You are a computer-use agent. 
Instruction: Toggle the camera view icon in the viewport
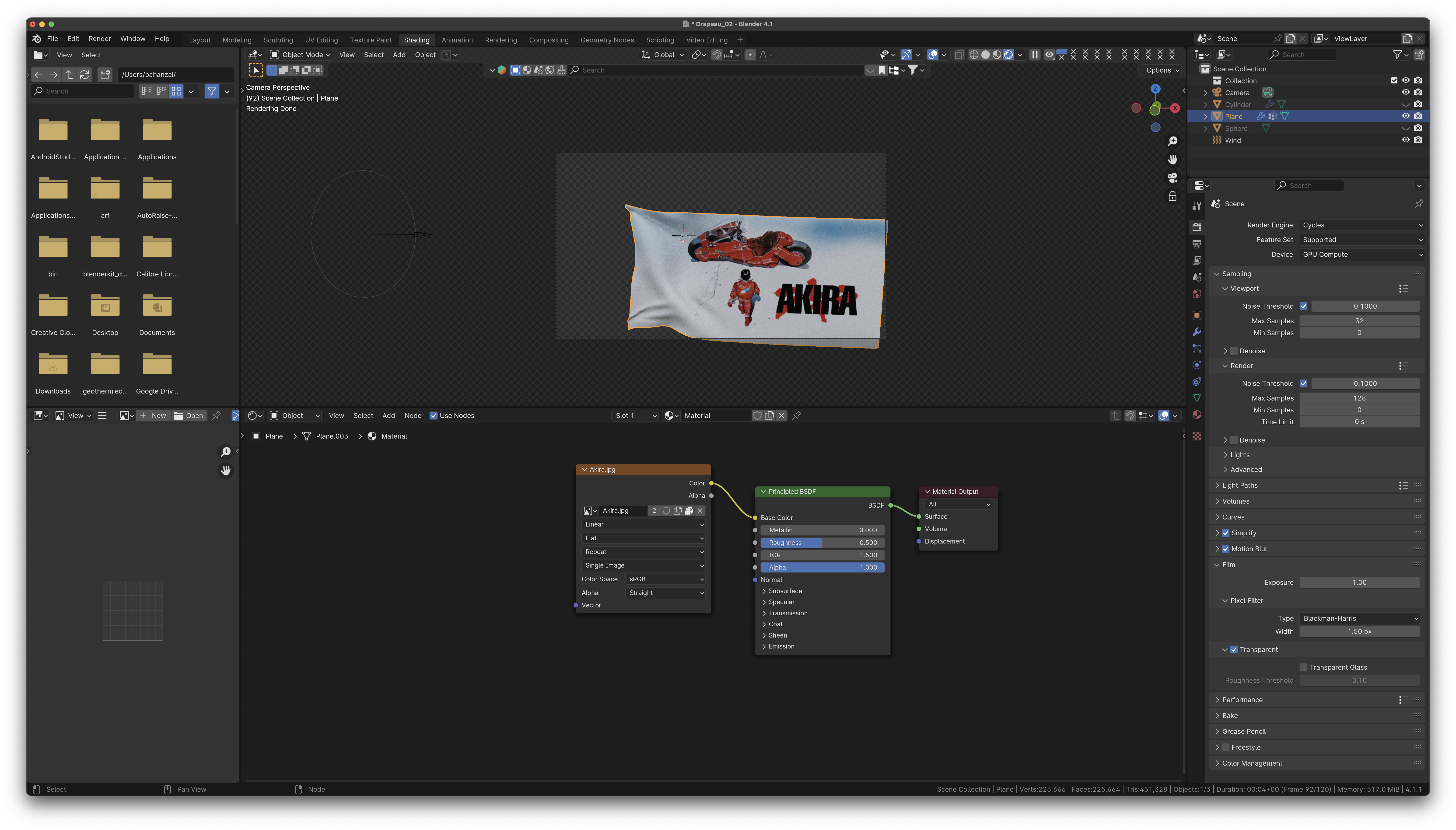pyautogui.click(x=1172, y=178)
